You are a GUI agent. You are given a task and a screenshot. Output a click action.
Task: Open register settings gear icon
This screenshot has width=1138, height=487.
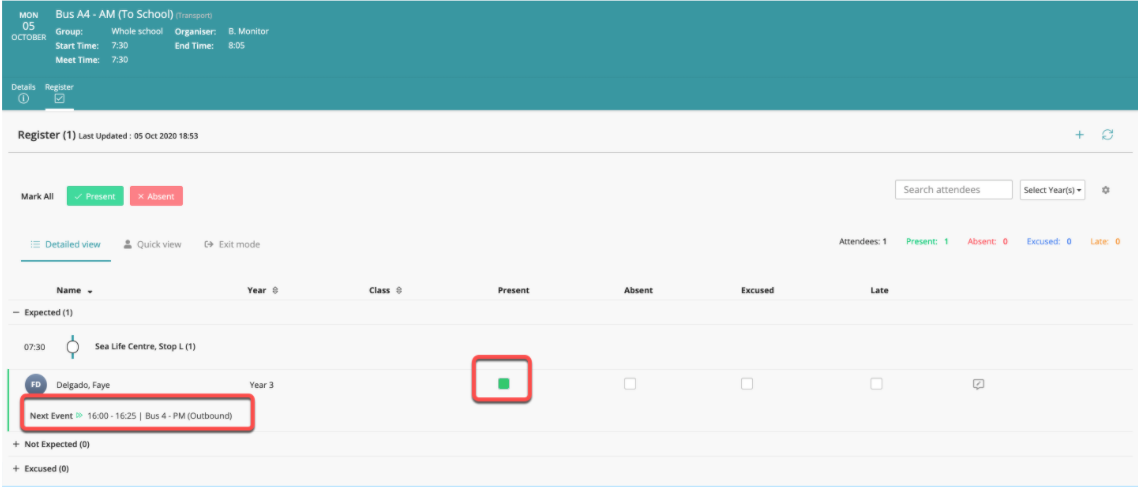(1105, 190)
